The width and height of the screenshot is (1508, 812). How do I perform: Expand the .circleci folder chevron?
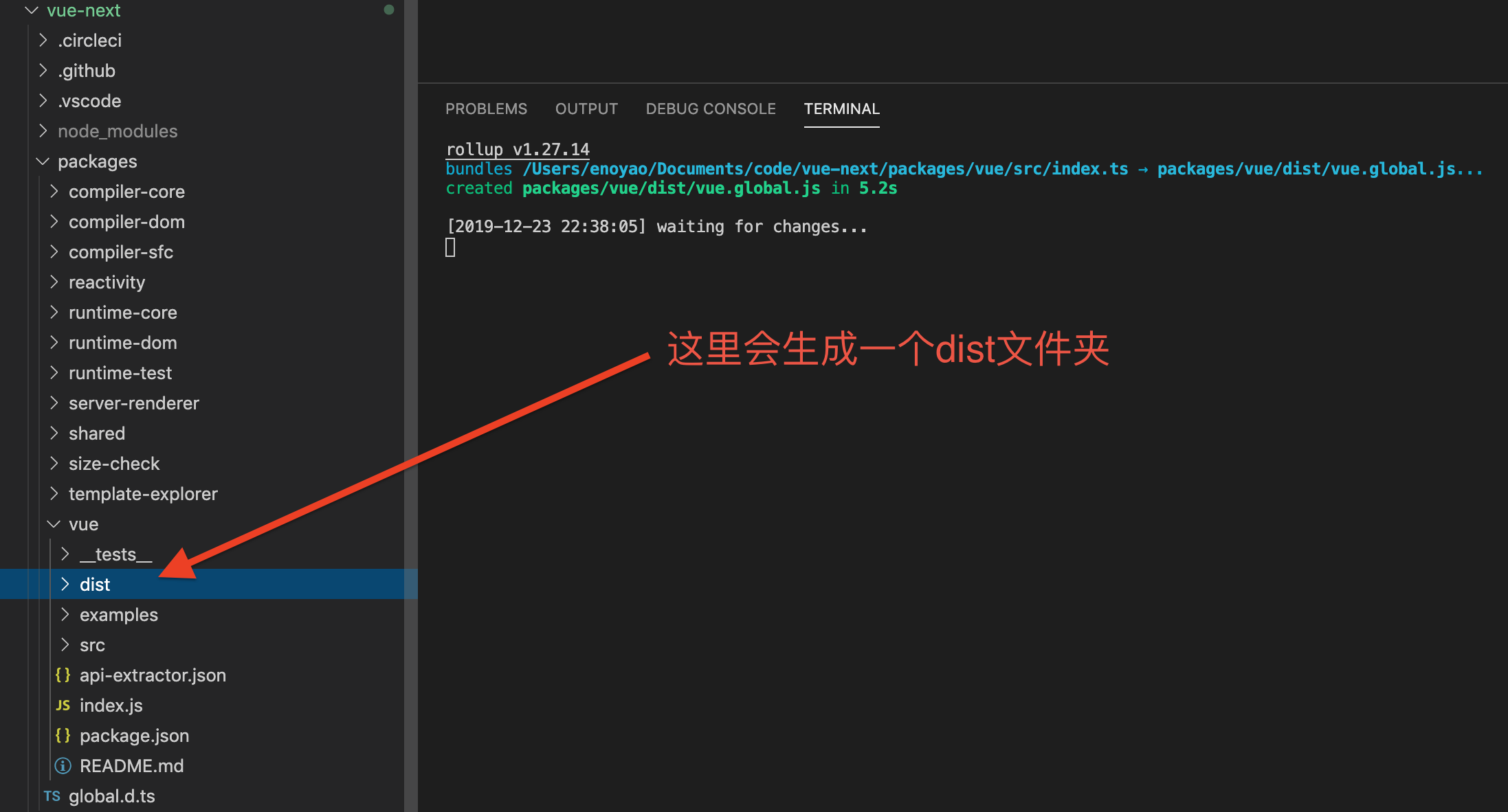tap(43, 41)
